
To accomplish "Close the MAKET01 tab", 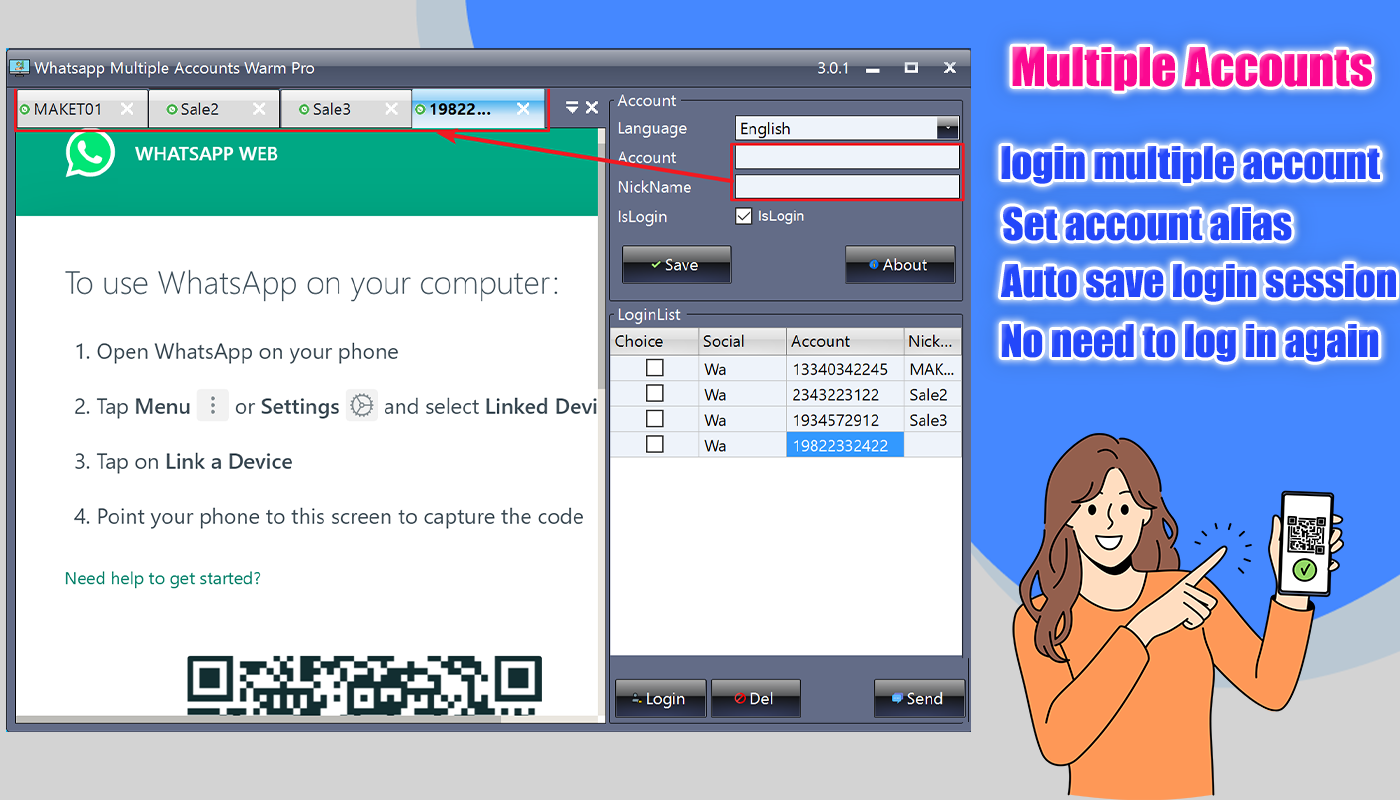I will coord(127,109).
